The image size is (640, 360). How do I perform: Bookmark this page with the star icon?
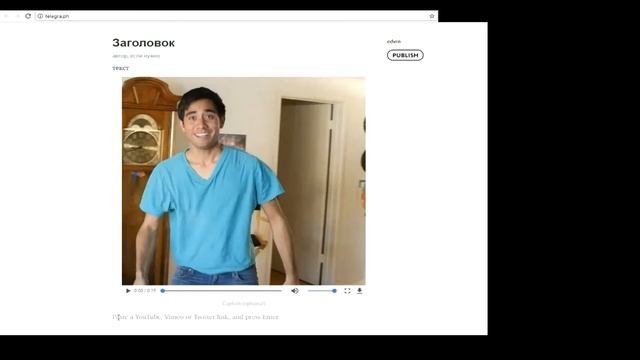[432, 16]
